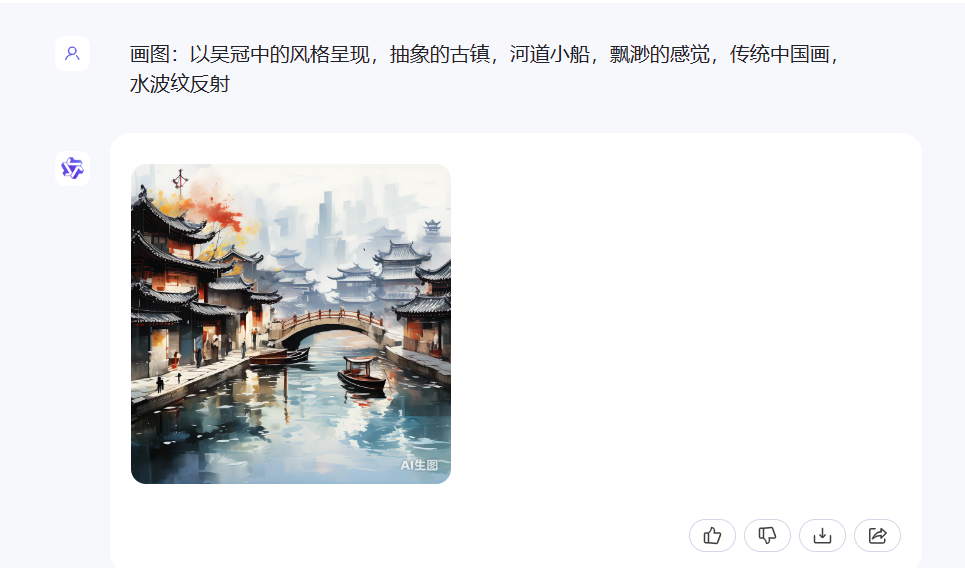This screenshot has height=568, width=965.
Task: Click the user profile avatar icon
Action: click(72, 54)
